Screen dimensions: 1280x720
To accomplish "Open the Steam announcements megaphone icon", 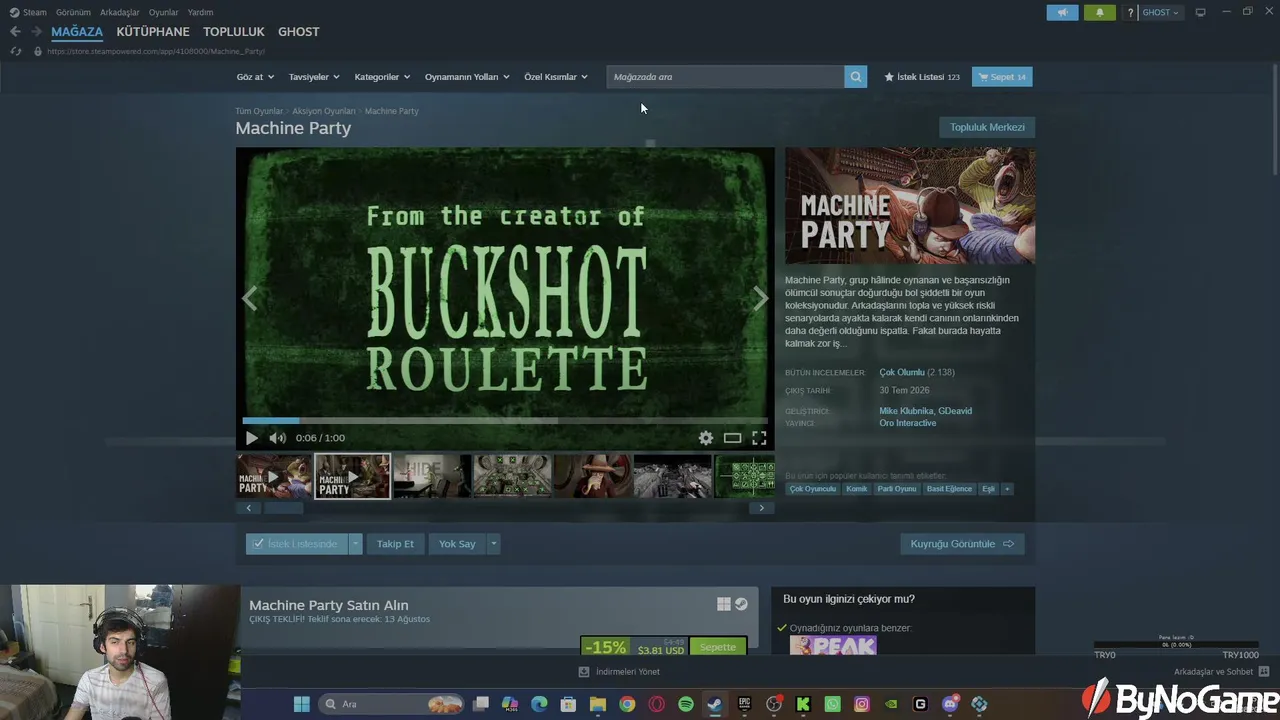I will (1062, 12).
